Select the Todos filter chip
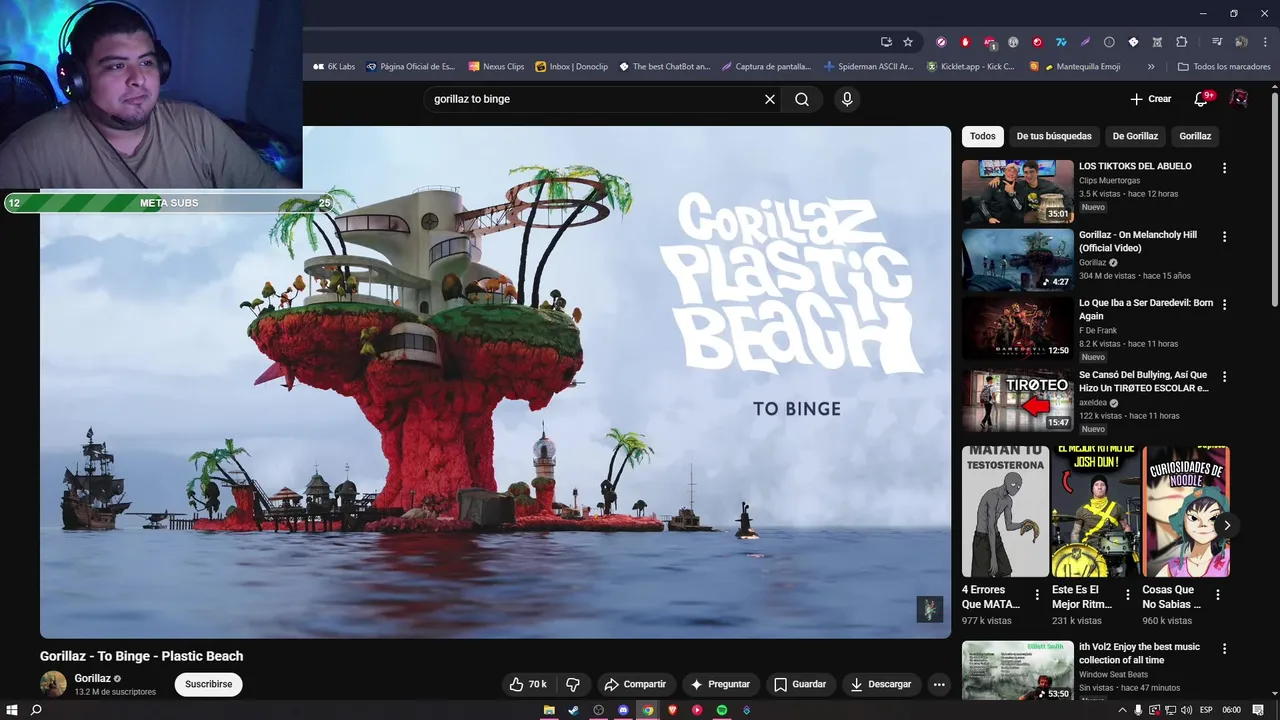 coord(983,136)
